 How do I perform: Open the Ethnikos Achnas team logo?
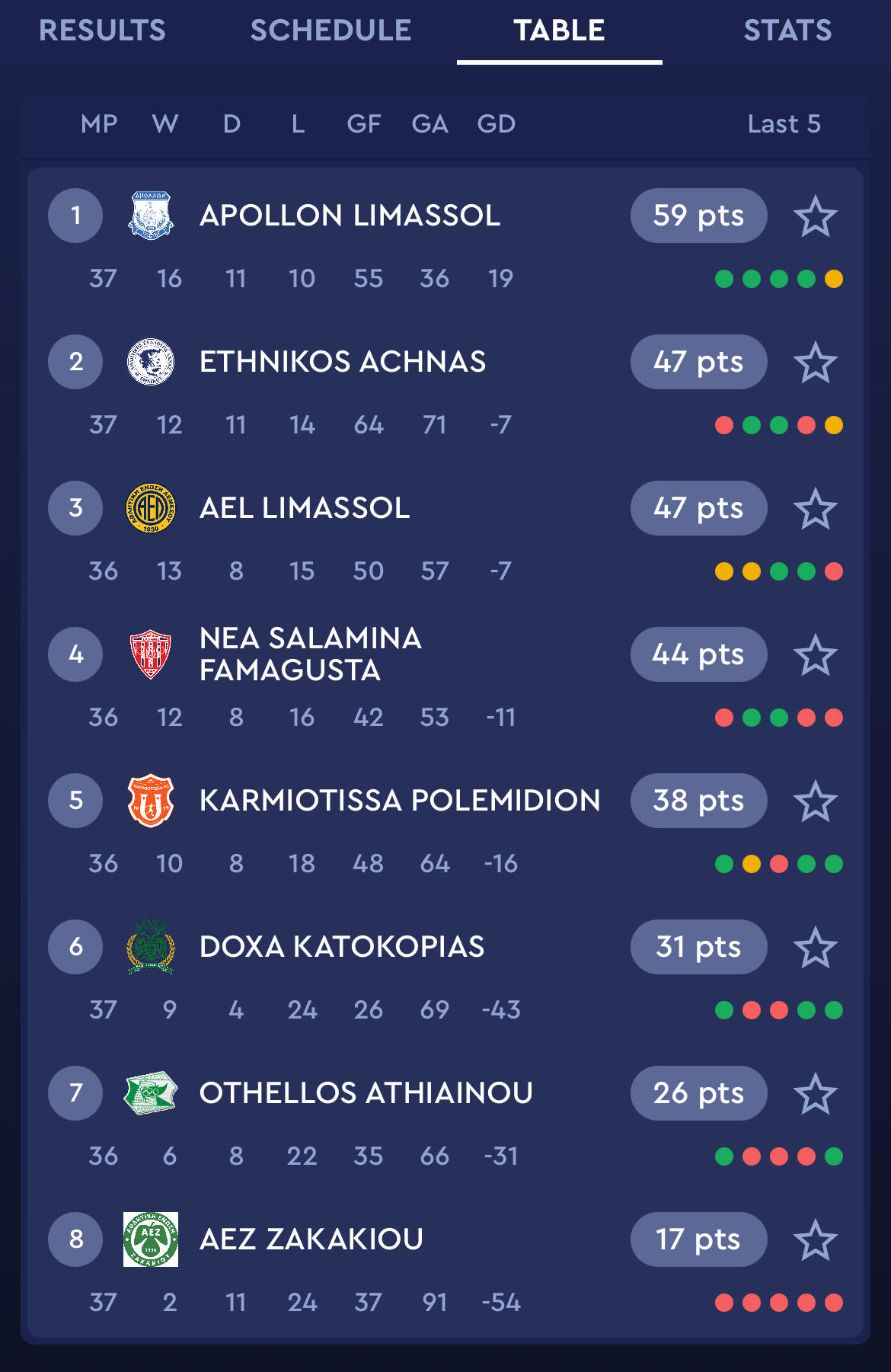pyautogui.click(x=151, y=362)
